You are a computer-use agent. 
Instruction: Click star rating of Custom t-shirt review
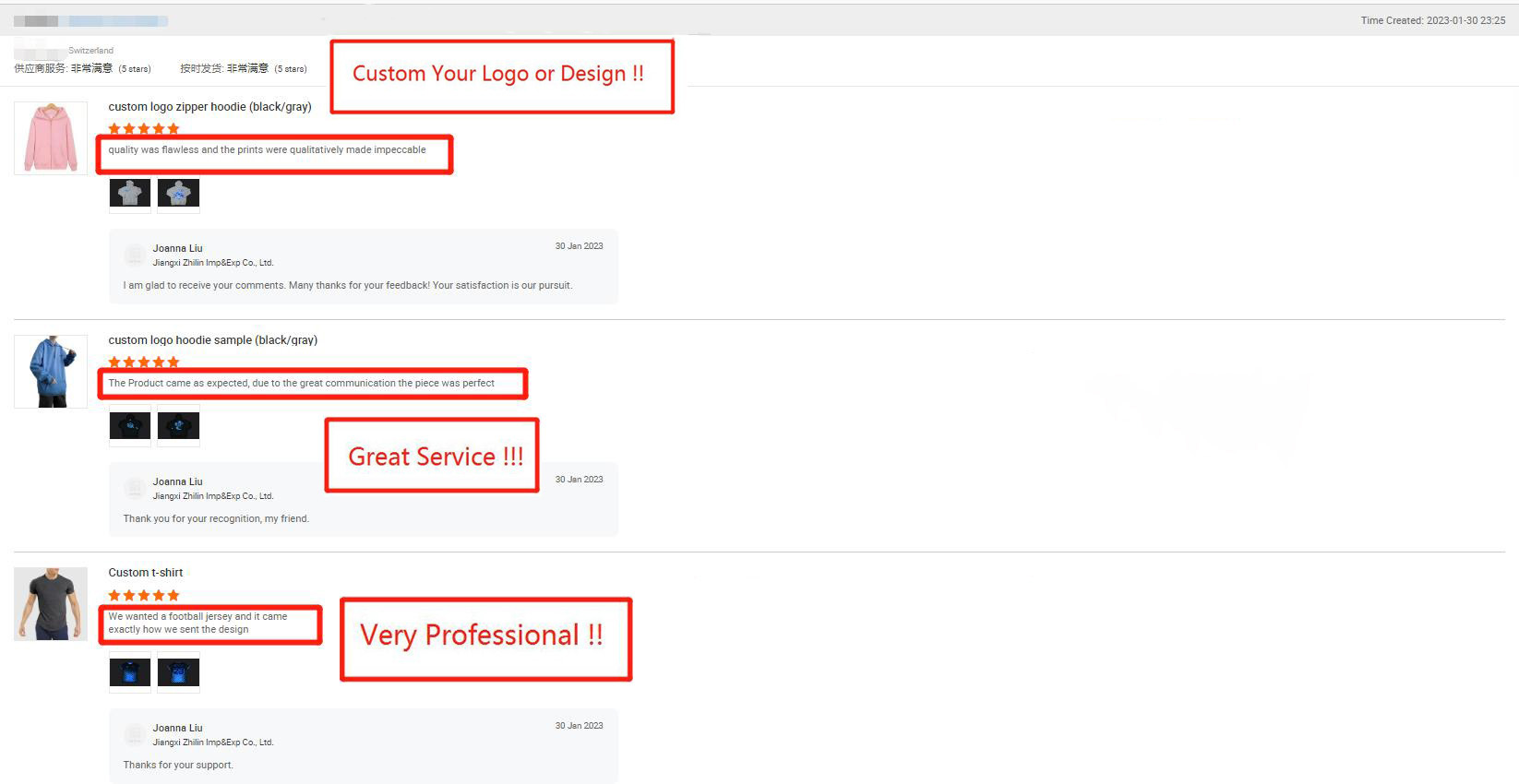(144, 596)
